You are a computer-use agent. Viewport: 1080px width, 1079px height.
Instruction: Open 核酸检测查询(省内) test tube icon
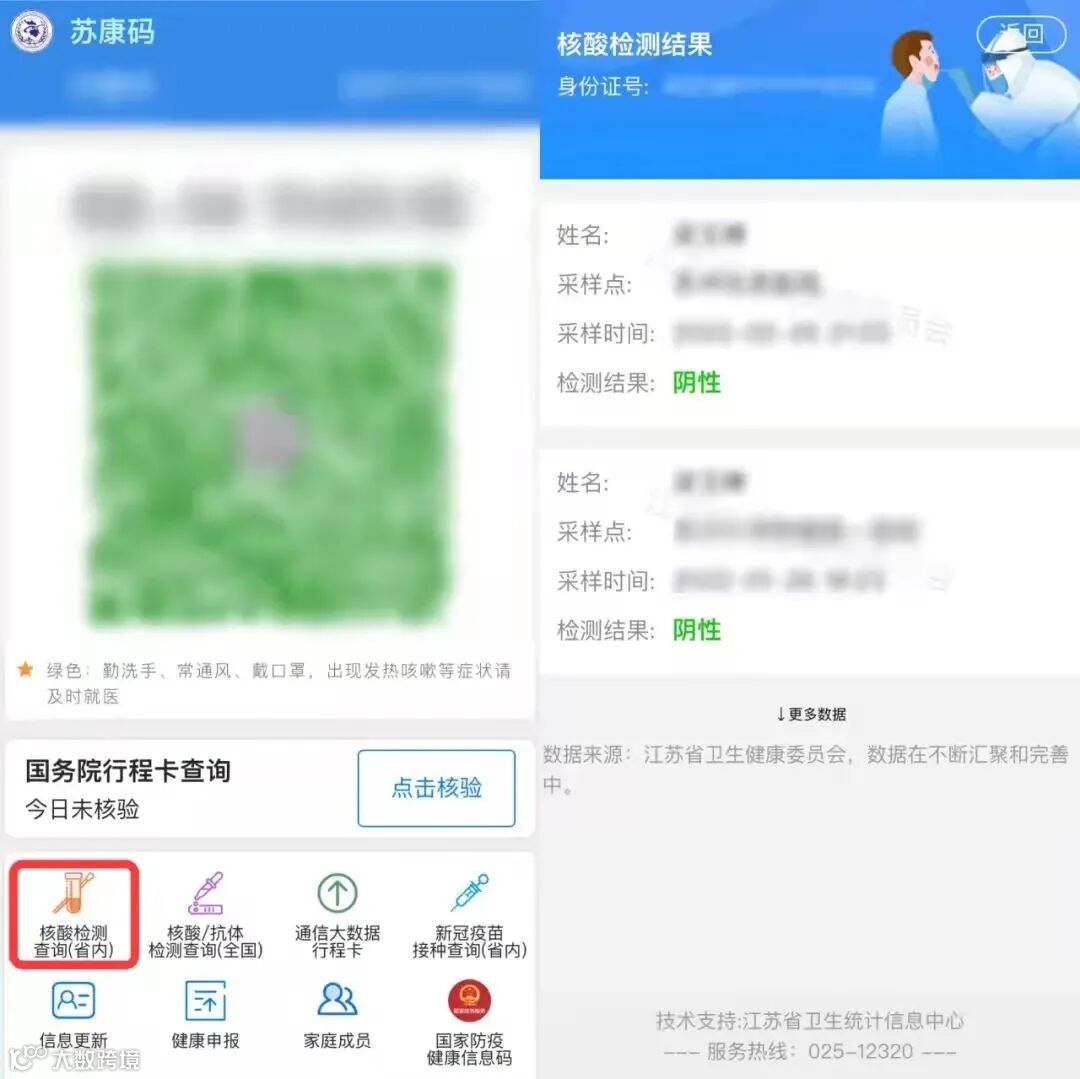click(74, 892)
